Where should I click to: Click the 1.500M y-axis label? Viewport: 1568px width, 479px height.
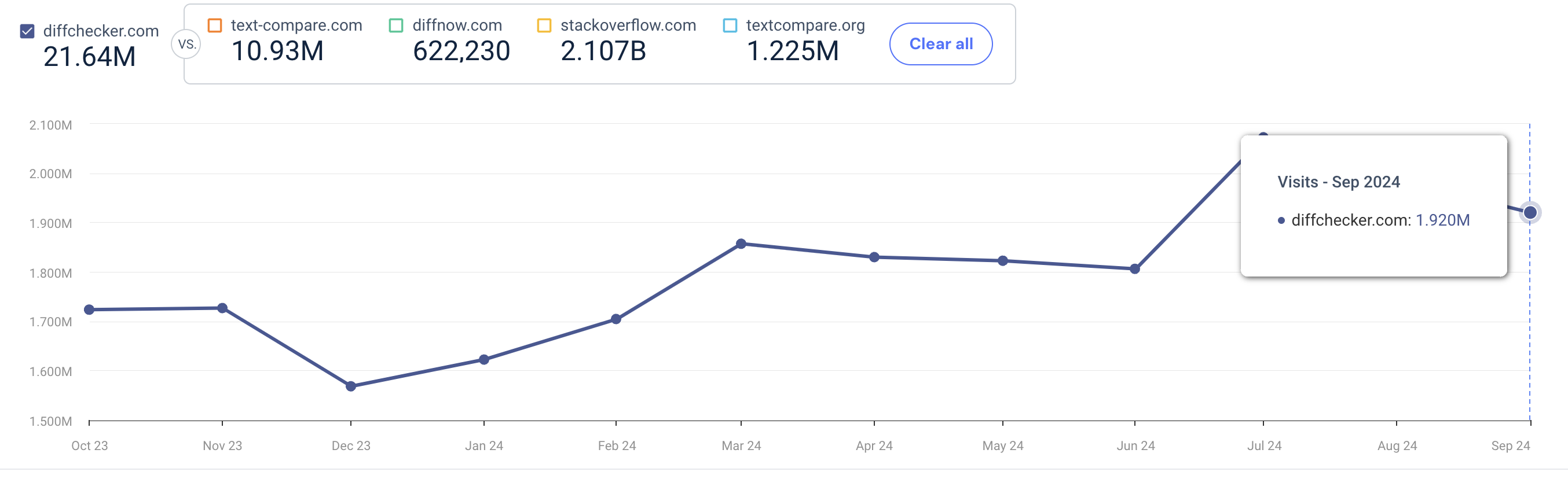[x=50, y=421]
